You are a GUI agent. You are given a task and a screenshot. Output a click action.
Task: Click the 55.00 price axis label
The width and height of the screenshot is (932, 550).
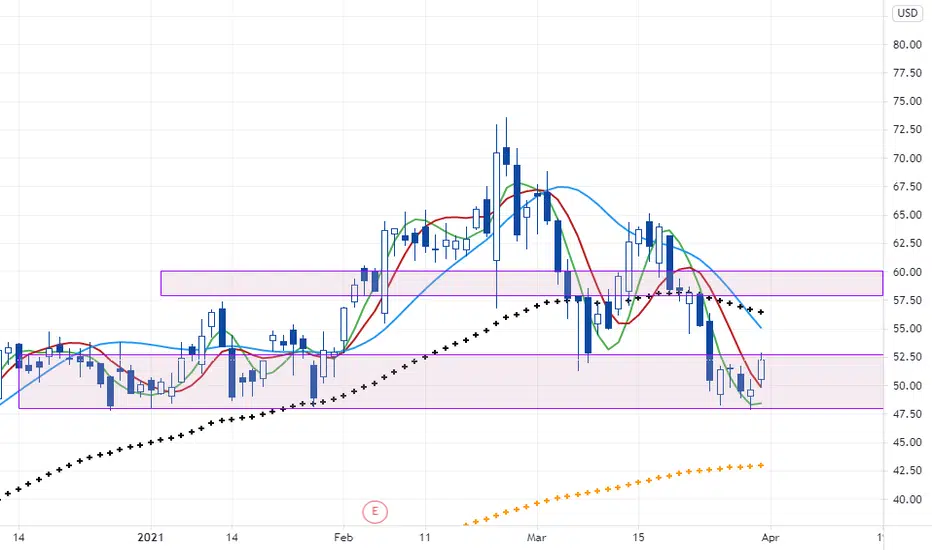[x=907, y=329]
